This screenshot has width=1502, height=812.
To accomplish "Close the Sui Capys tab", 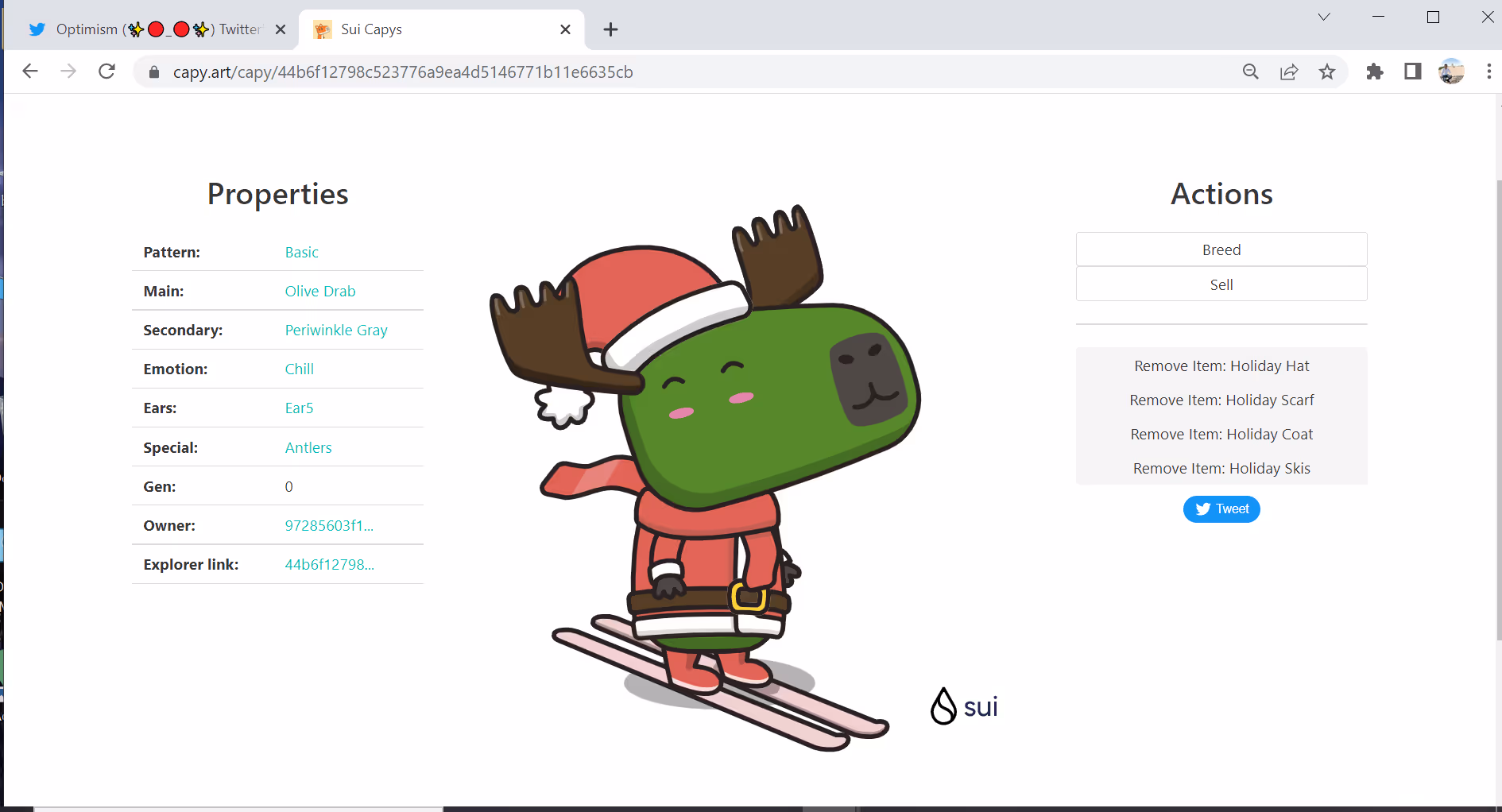I will click(565, 29).
